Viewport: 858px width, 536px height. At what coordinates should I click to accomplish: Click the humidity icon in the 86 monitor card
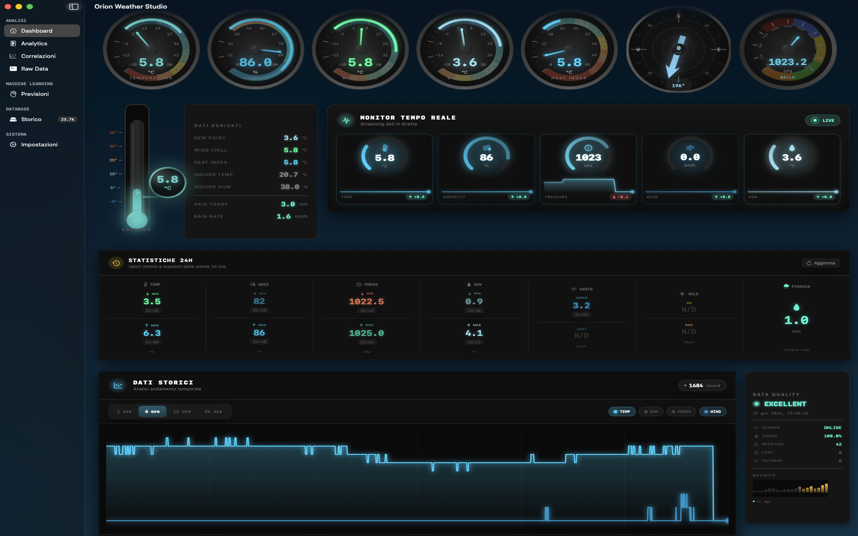[x=486, y=148]
